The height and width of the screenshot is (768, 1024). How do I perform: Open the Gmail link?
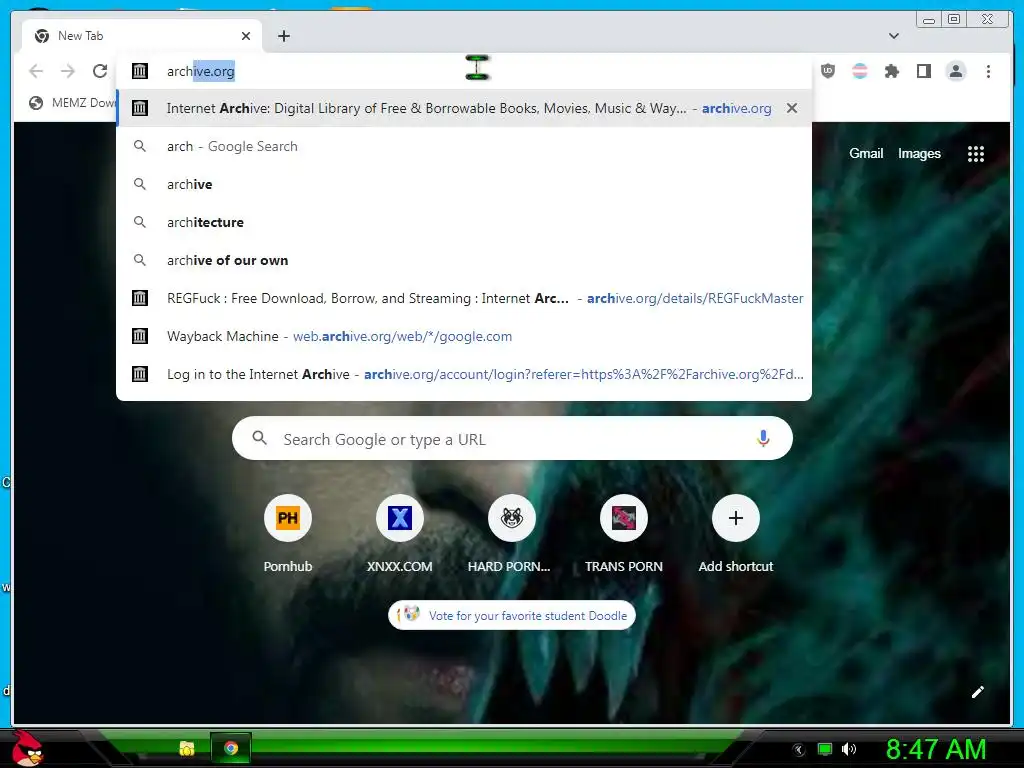click(866, 153)
